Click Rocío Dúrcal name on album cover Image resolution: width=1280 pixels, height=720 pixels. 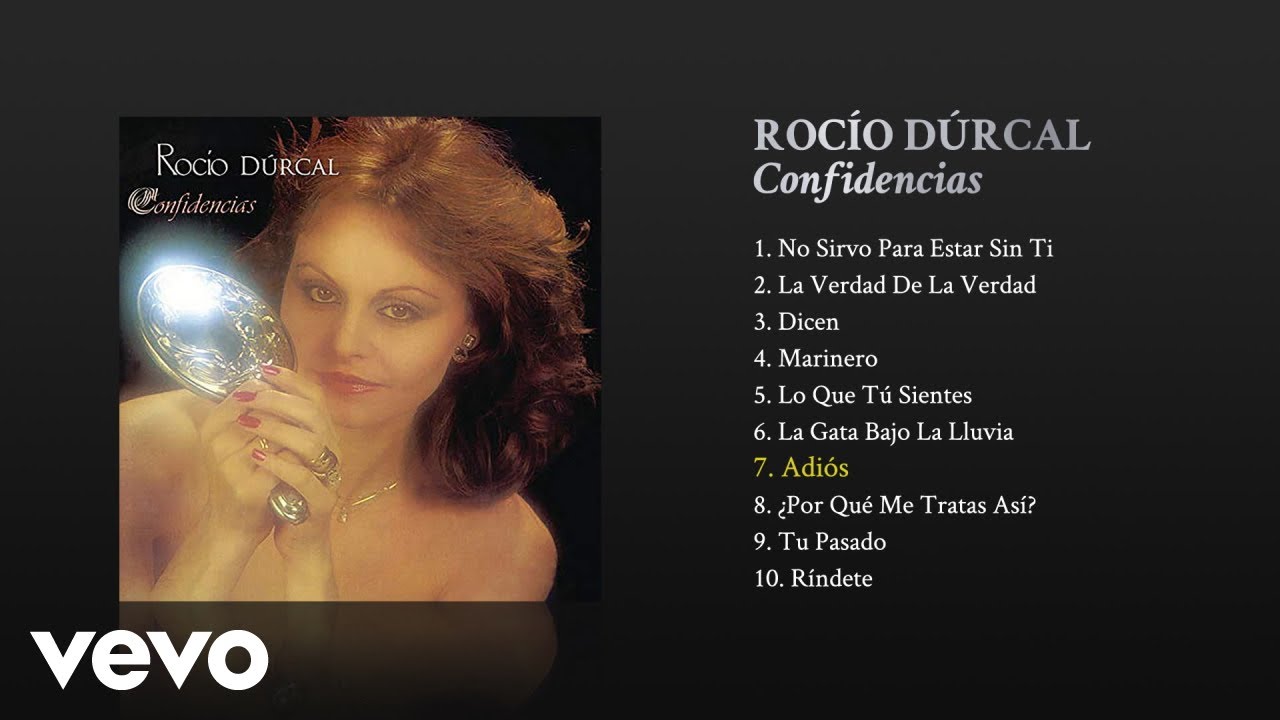tap(246, 160)
